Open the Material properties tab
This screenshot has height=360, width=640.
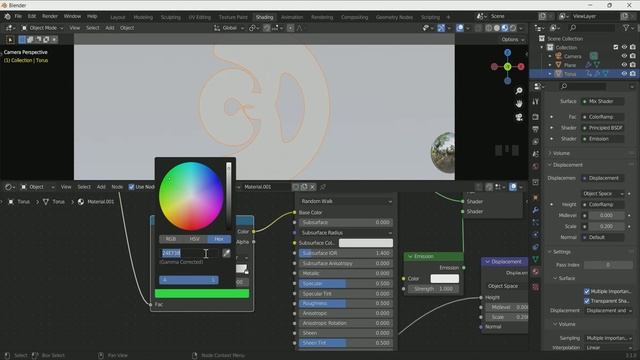pyautogui.click(x=536, y=272)
